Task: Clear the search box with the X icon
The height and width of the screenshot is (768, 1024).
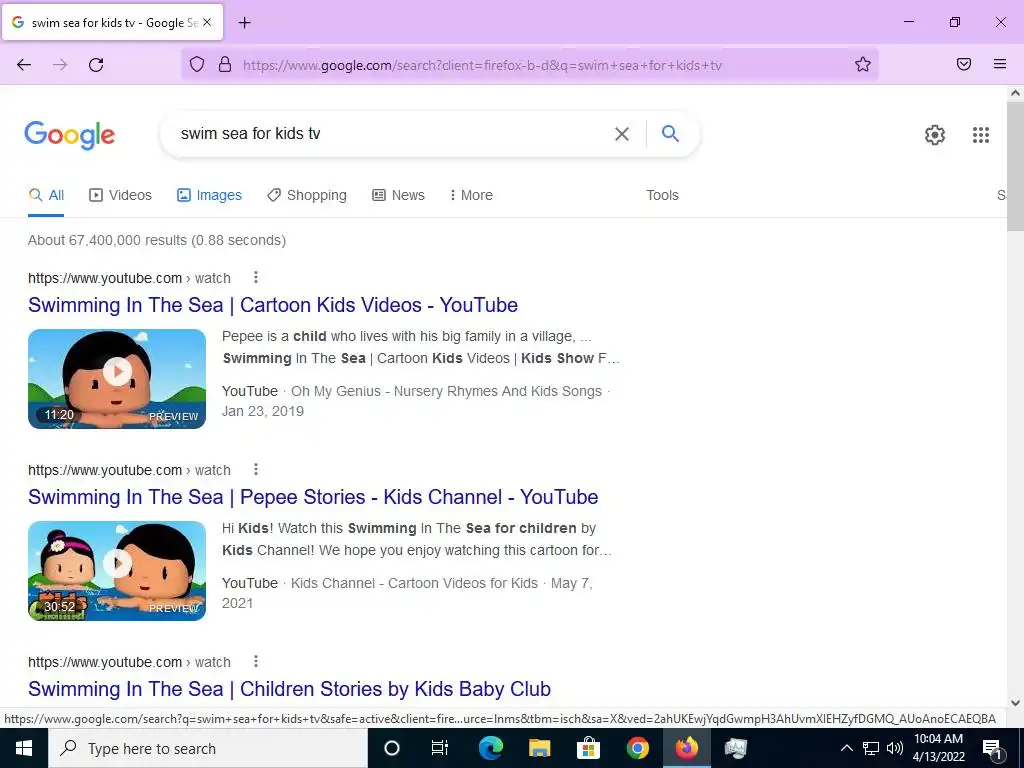Action: coord(622,134)
